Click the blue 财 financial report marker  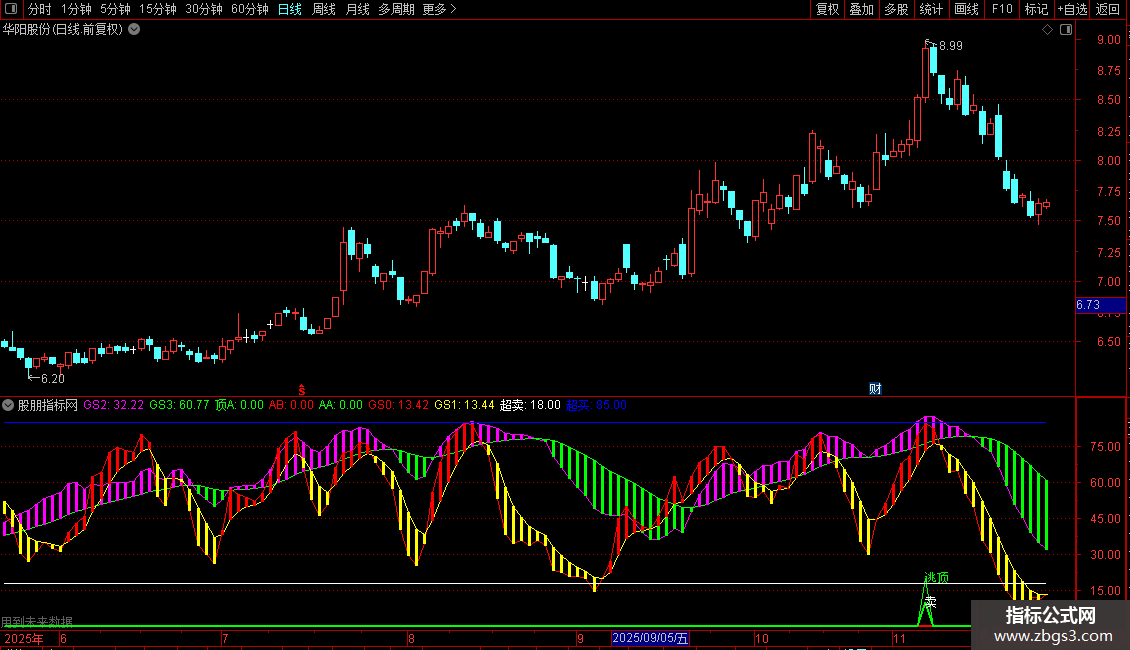pyautogui.click(x=875, y=388)
